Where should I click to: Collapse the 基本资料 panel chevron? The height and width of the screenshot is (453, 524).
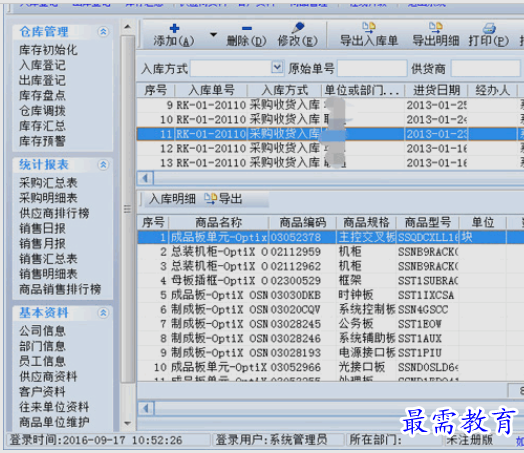click(x=103, y=313)
